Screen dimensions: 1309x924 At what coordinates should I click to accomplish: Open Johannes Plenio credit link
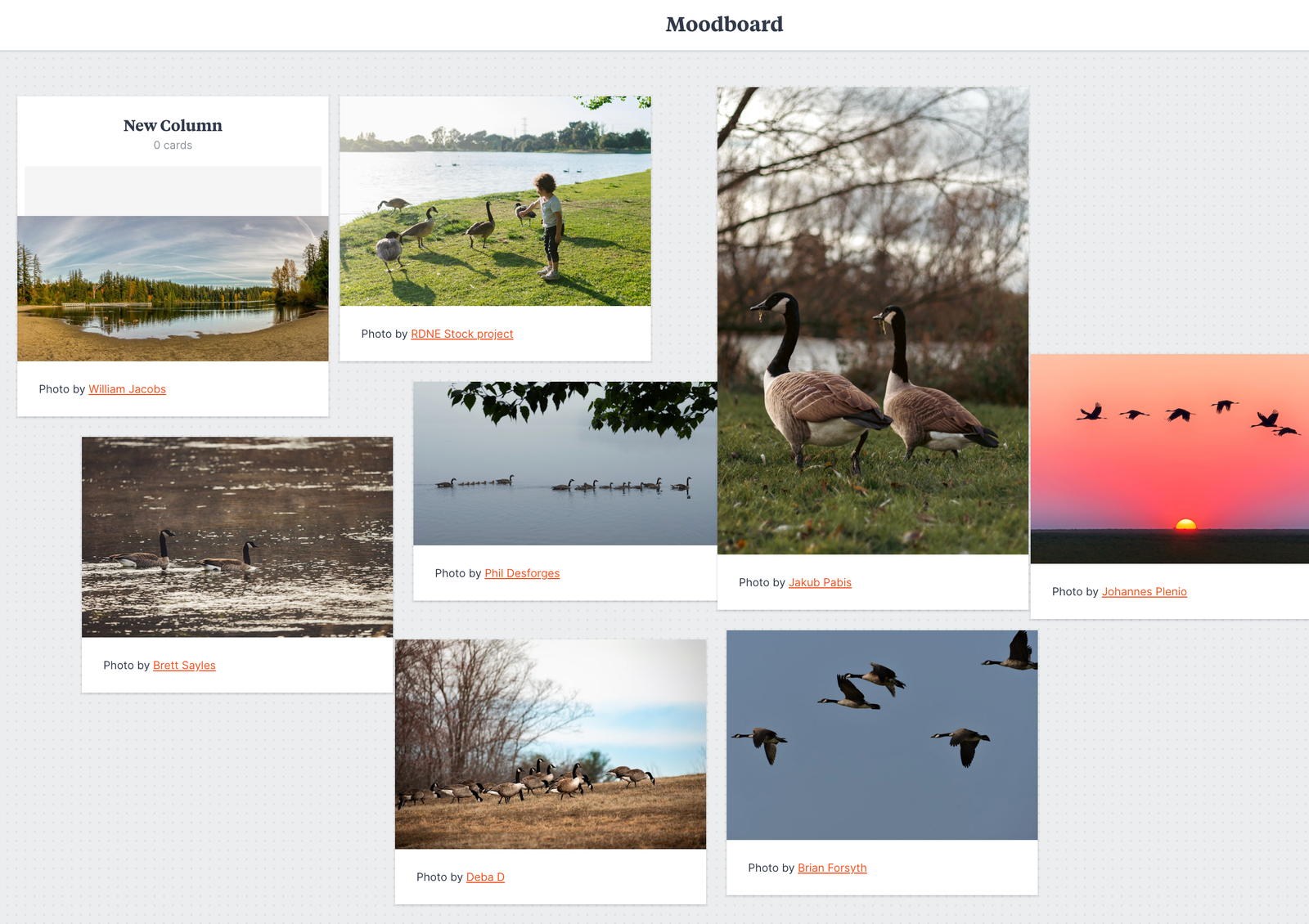coord(1143,591)
